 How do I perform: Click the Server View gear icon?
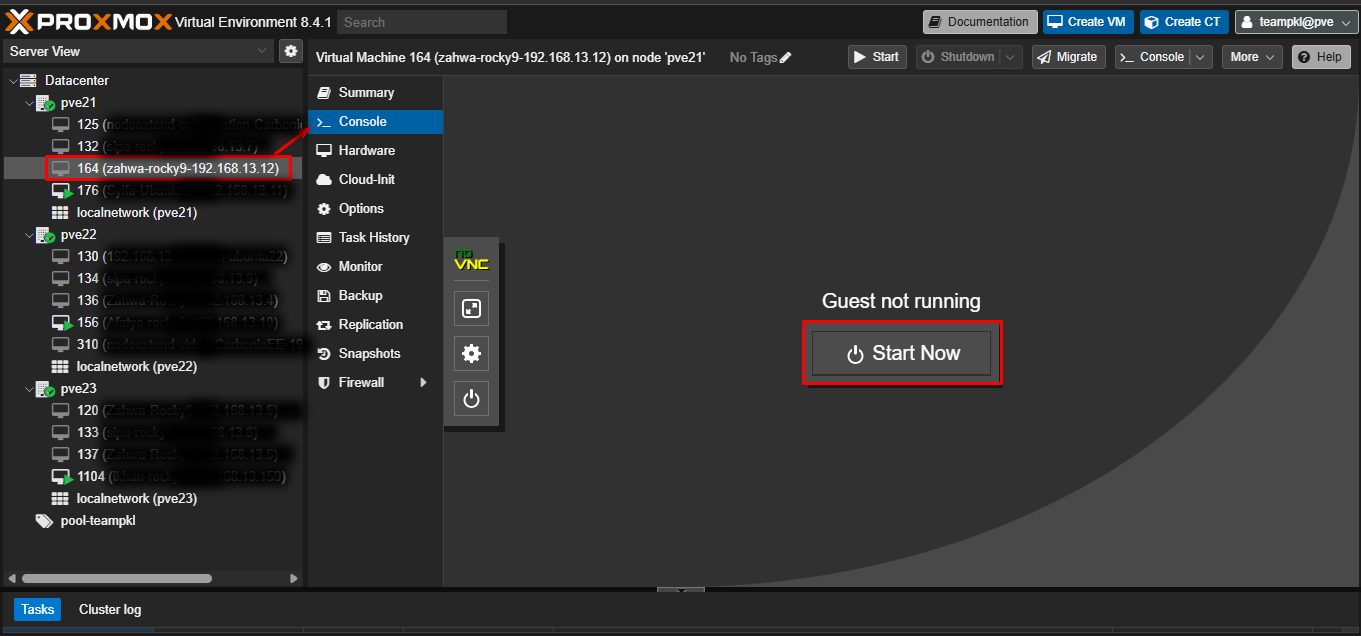(290, 51)
